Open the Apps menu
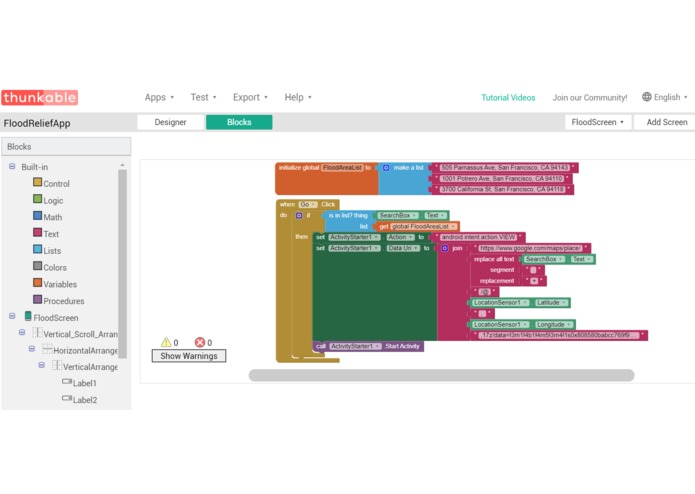Image resolution: width=695 pixels, height=494 pixels. point(159,97)
